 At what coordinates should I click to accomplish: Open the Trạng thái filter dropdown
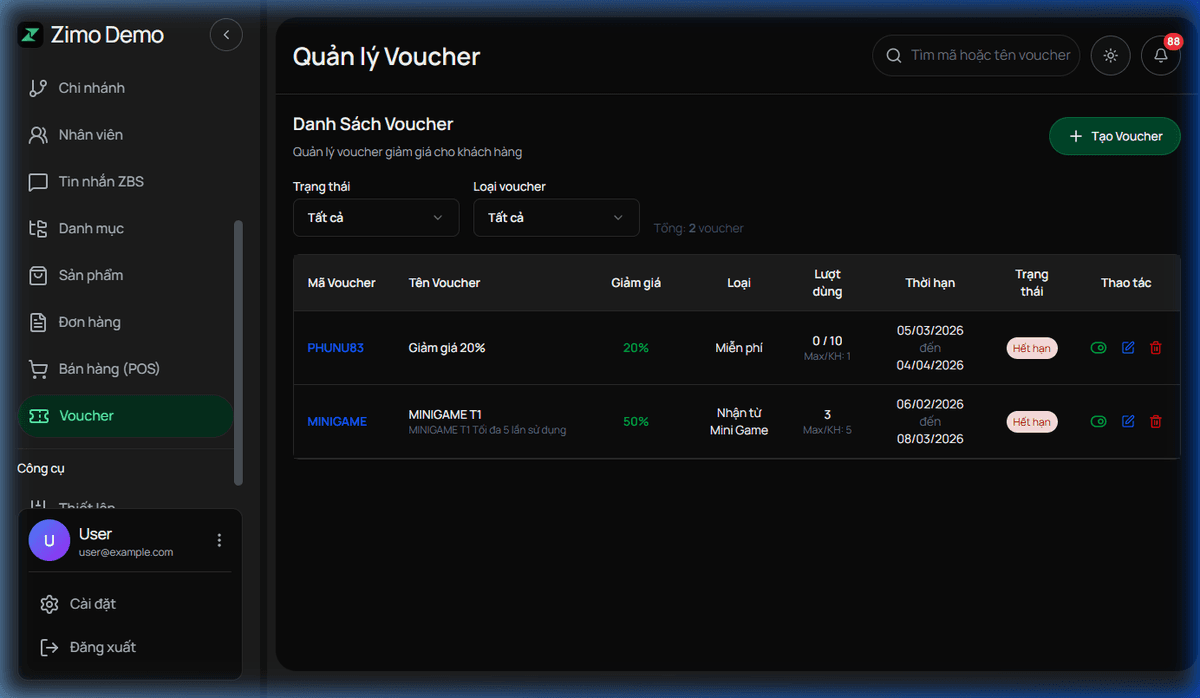click(x=375, y=218)
